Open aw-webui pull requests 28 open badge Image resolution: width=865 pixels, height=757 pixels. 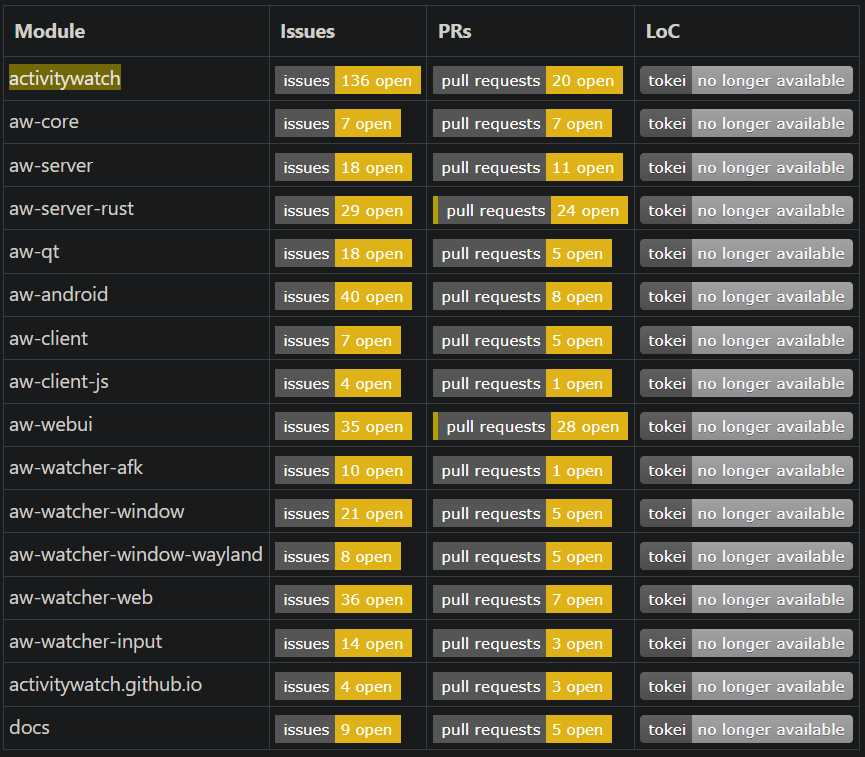click(530, 427)
